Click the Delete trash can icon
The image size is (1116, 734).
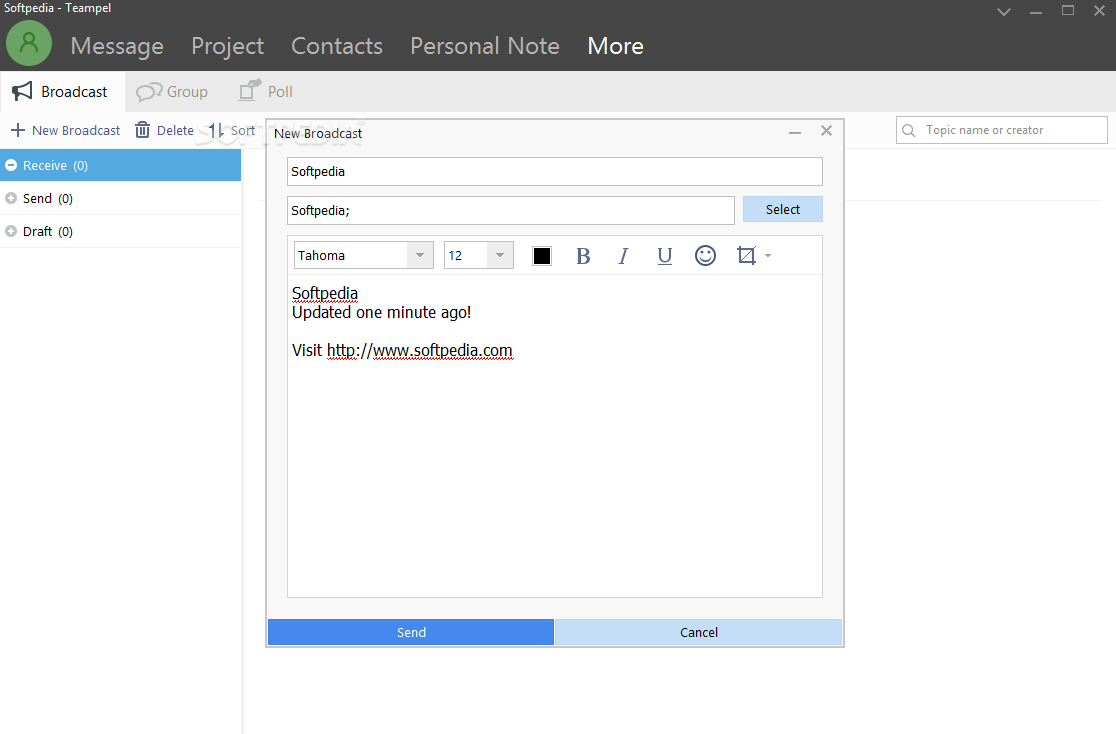pos(142,130)
